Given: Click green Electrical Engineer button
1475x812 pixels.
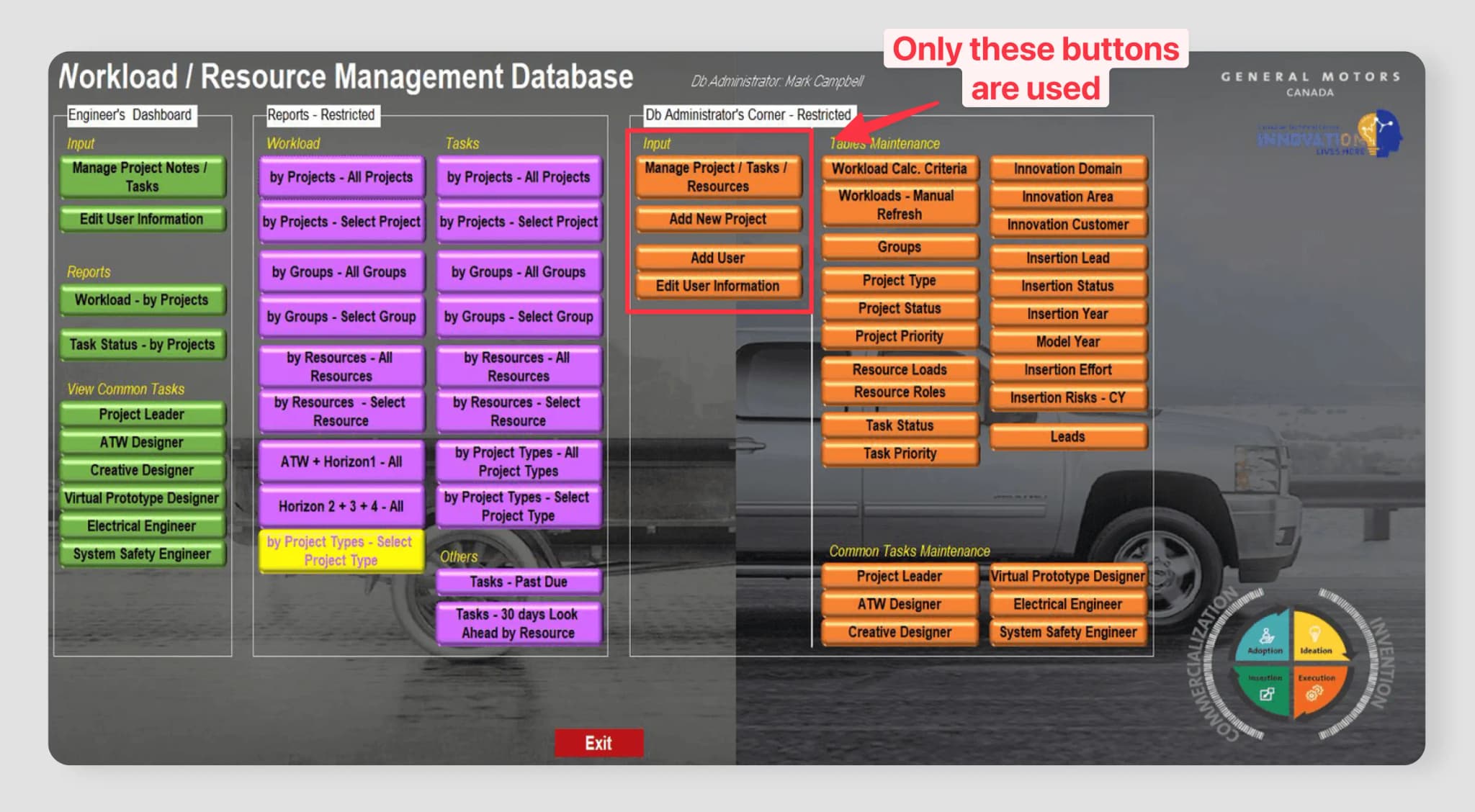Looking at the screenshot, I should (142, 526).
